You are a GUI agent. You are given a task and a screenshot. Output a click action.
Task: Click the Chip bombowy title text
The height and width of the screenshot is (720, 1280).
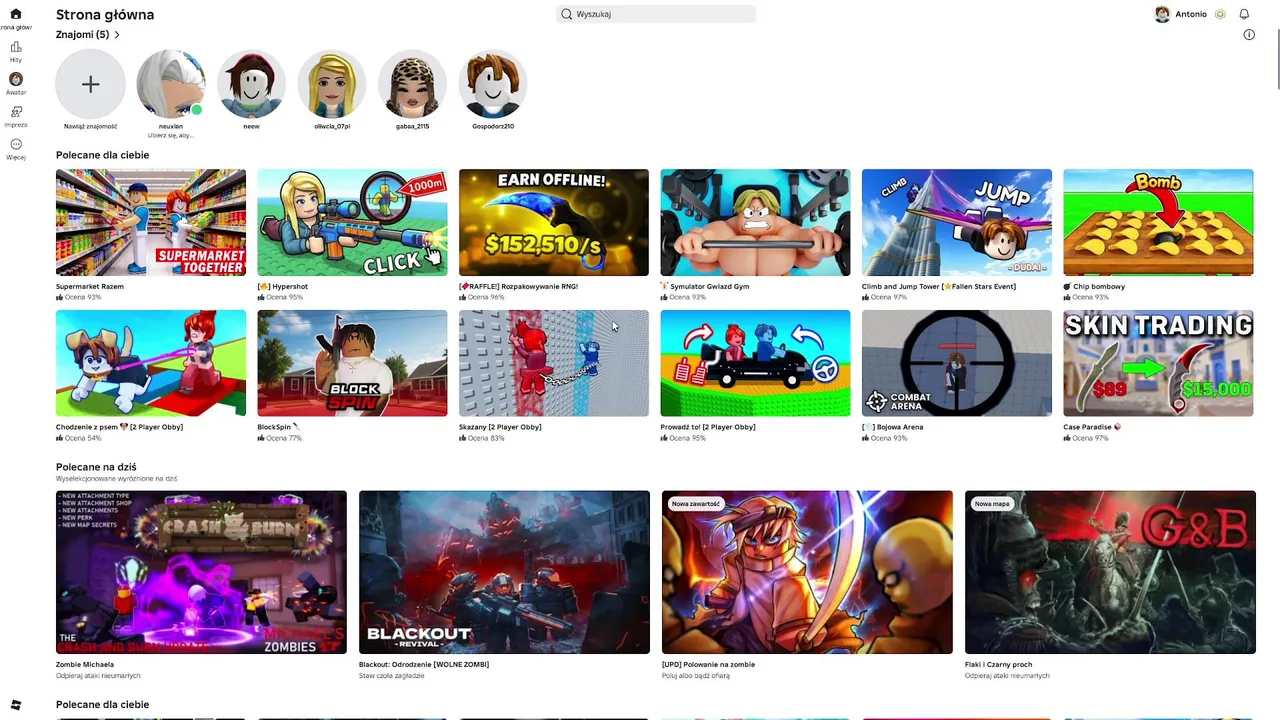[1094, 286]
